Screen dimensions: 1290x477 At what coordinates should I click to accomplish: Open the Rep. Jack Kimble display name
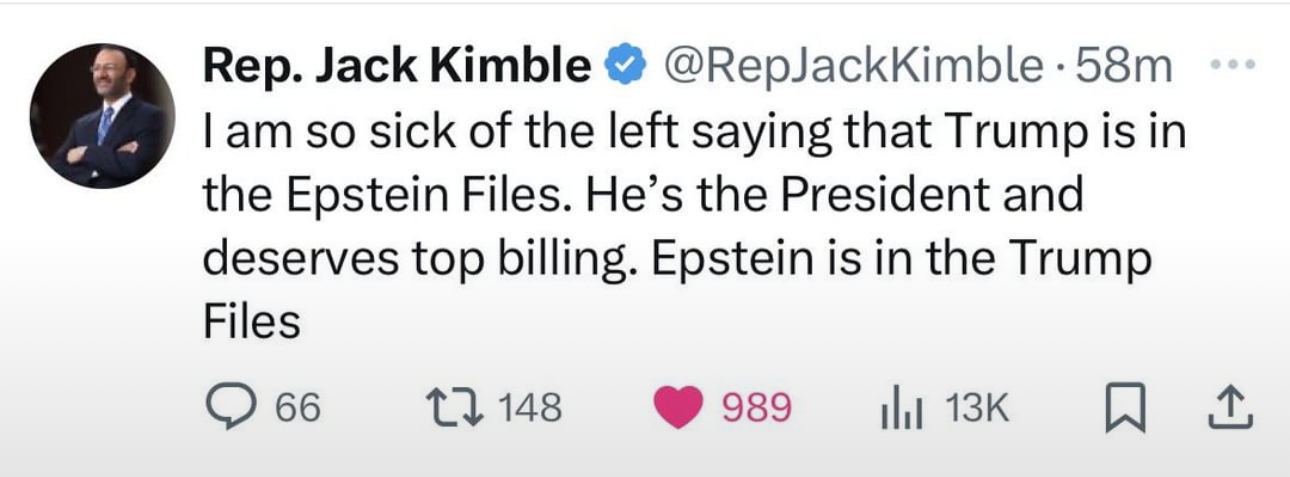click(397, 67)
